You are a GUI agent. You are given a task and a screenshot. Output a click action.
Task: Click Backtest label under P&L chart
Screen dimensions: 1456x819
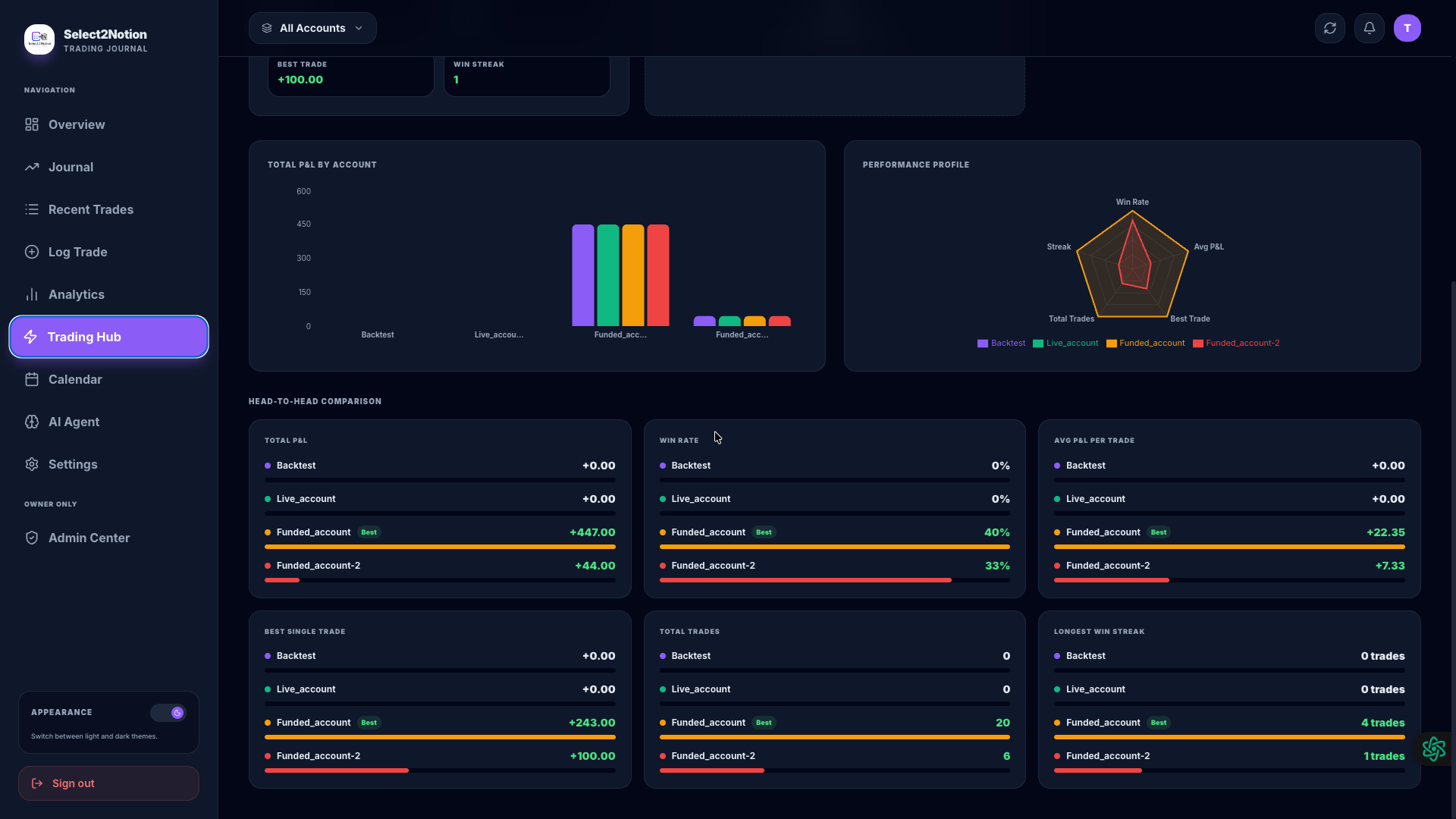(x=377, y=334)
